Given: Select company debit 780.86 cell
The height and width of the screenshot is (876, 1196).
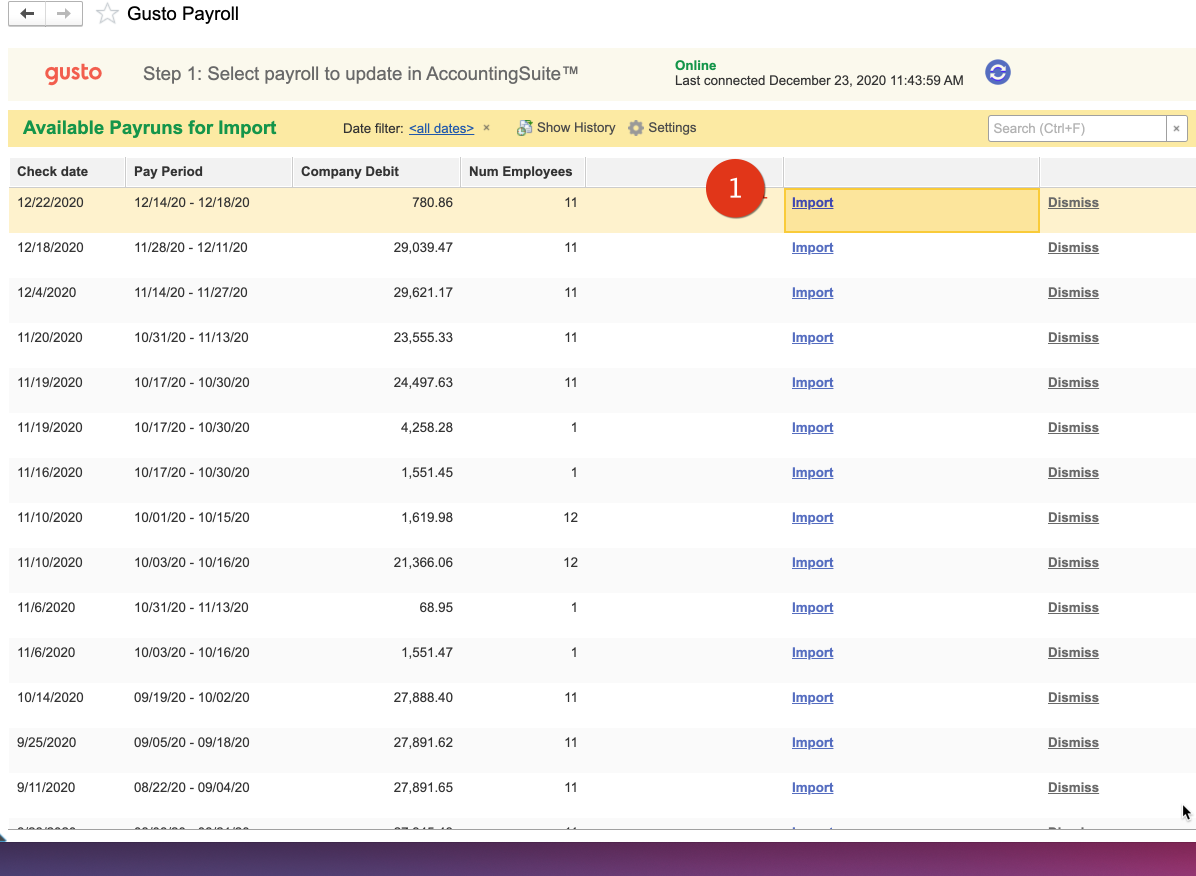Looking at the screenshot, I should pos(377,210).
